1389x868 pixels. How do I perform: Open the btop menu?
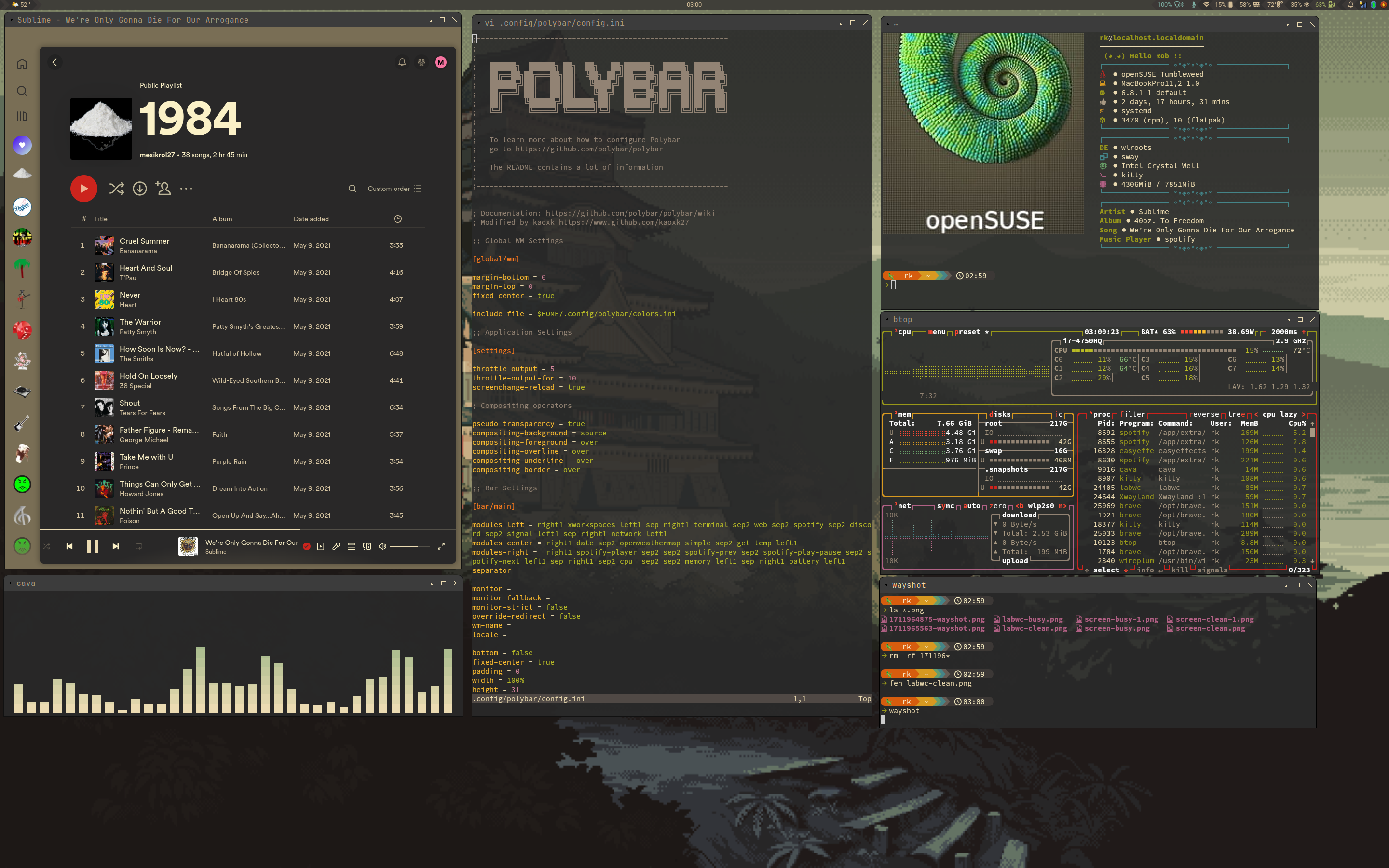(938, 332)
